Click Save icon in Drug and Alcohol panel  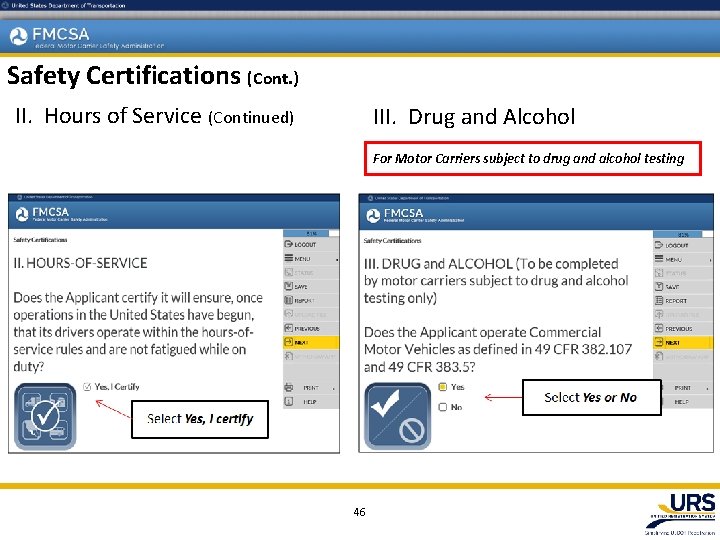[658, 287]
